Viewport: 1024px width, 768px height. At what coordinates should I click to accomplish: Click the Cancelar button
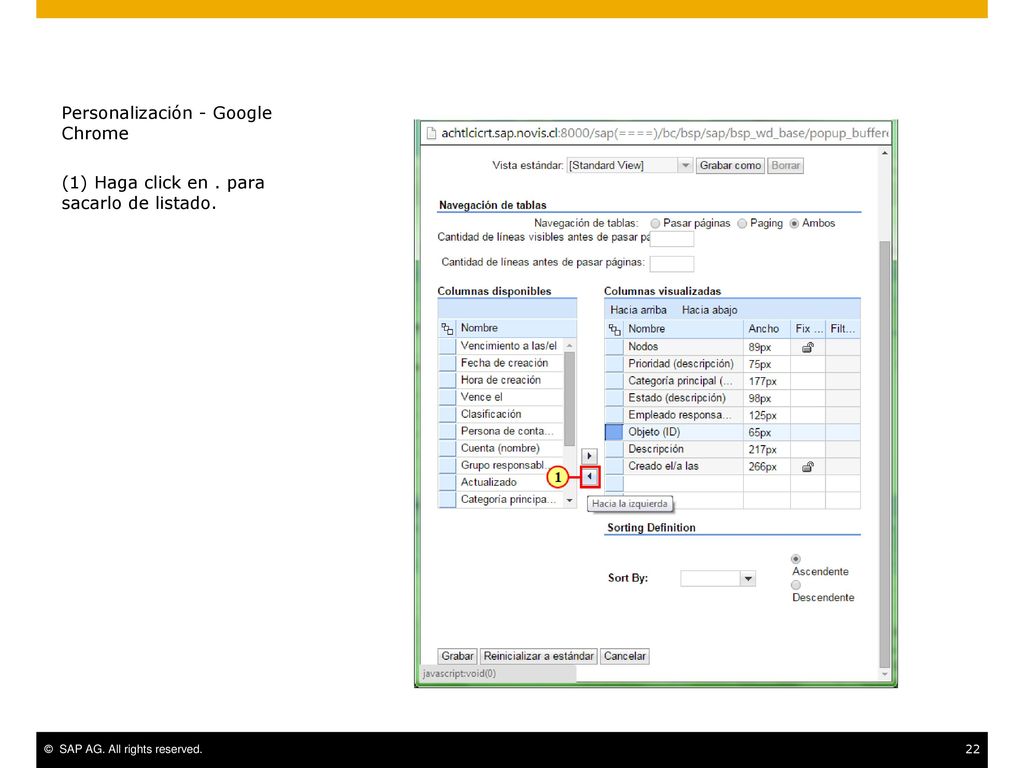point(624,656)
